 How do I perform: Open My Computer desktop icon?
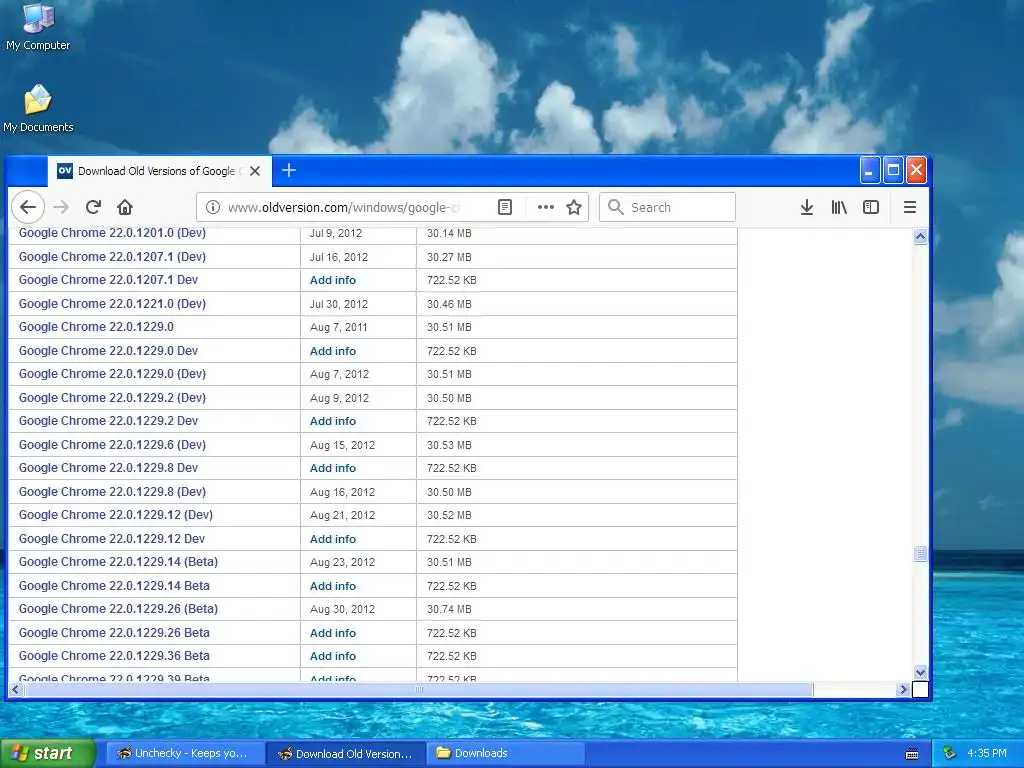38,27
